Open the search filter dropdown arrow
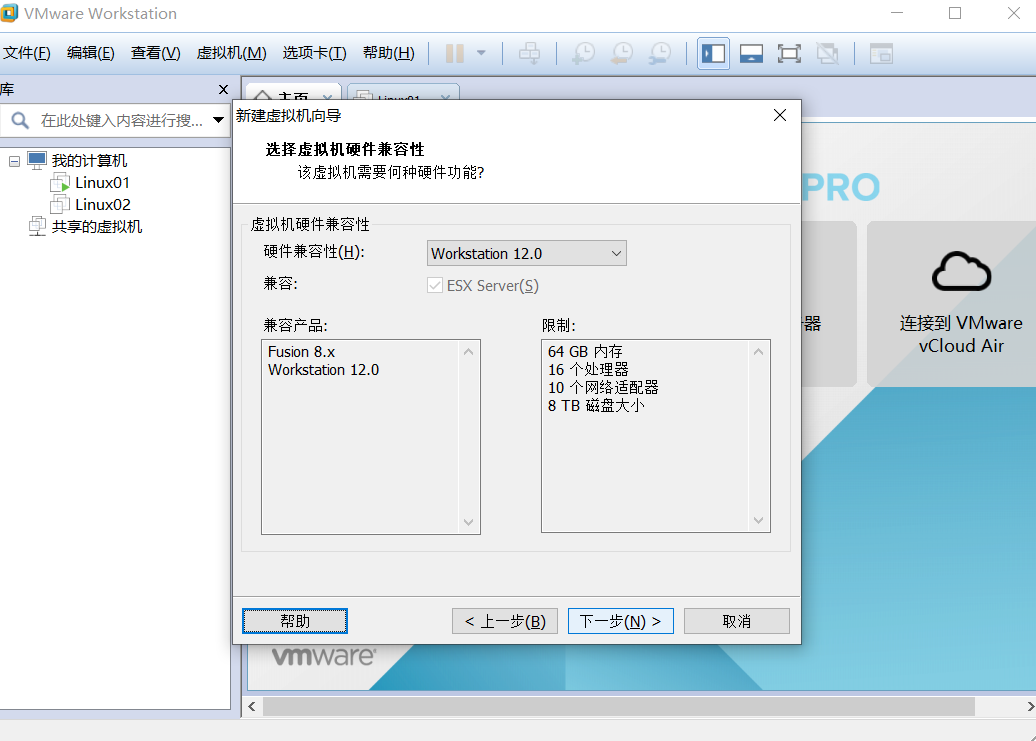 tap(219, 118)
